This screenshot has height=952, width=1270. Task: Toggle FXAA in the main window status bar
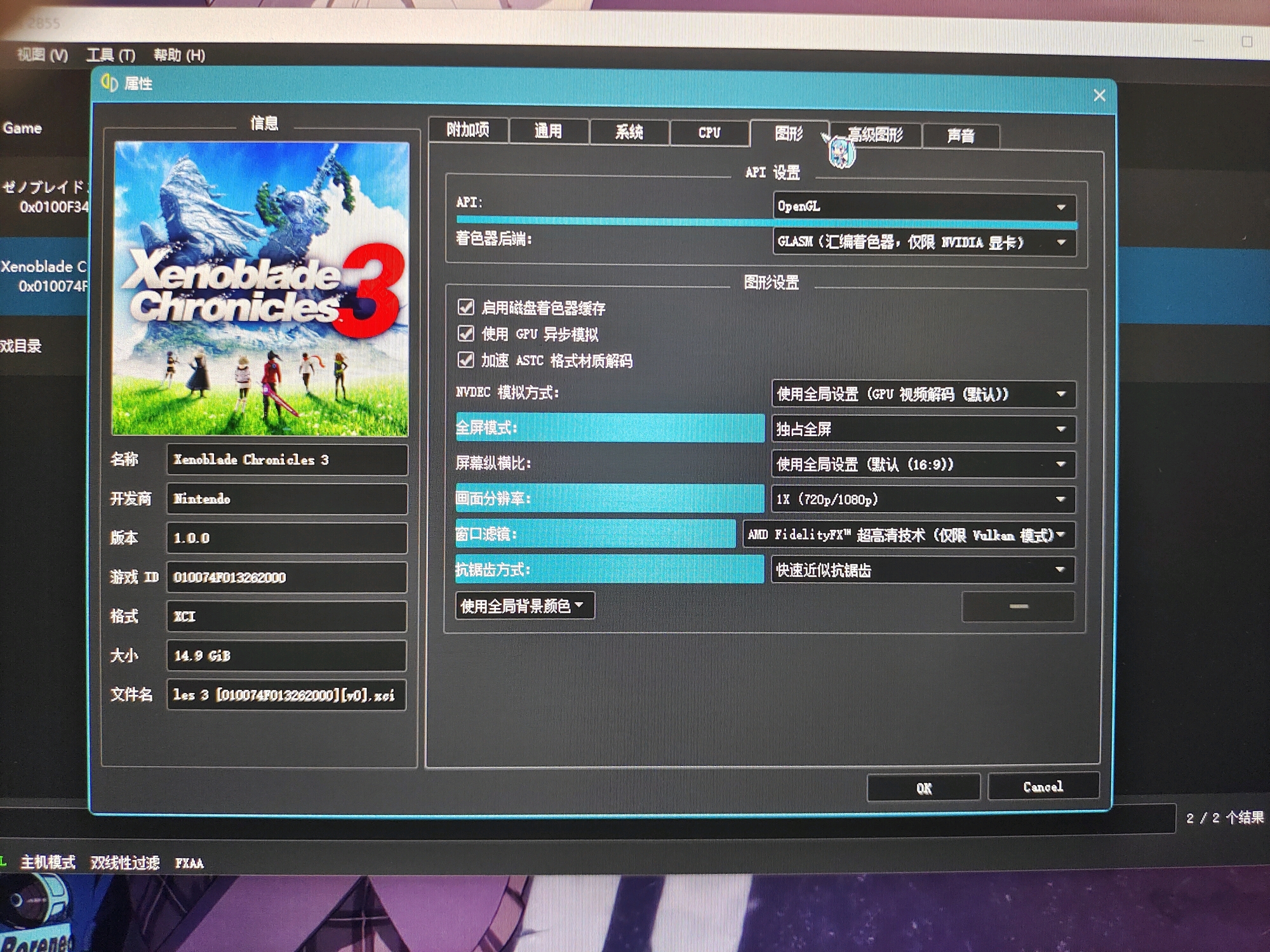click(x=189, y=863)
